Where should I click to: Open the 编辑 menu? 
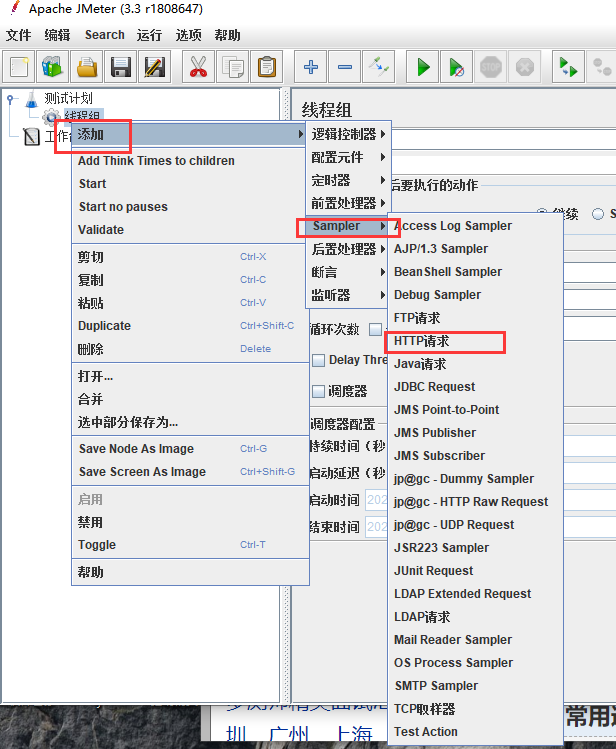[57, 35]
